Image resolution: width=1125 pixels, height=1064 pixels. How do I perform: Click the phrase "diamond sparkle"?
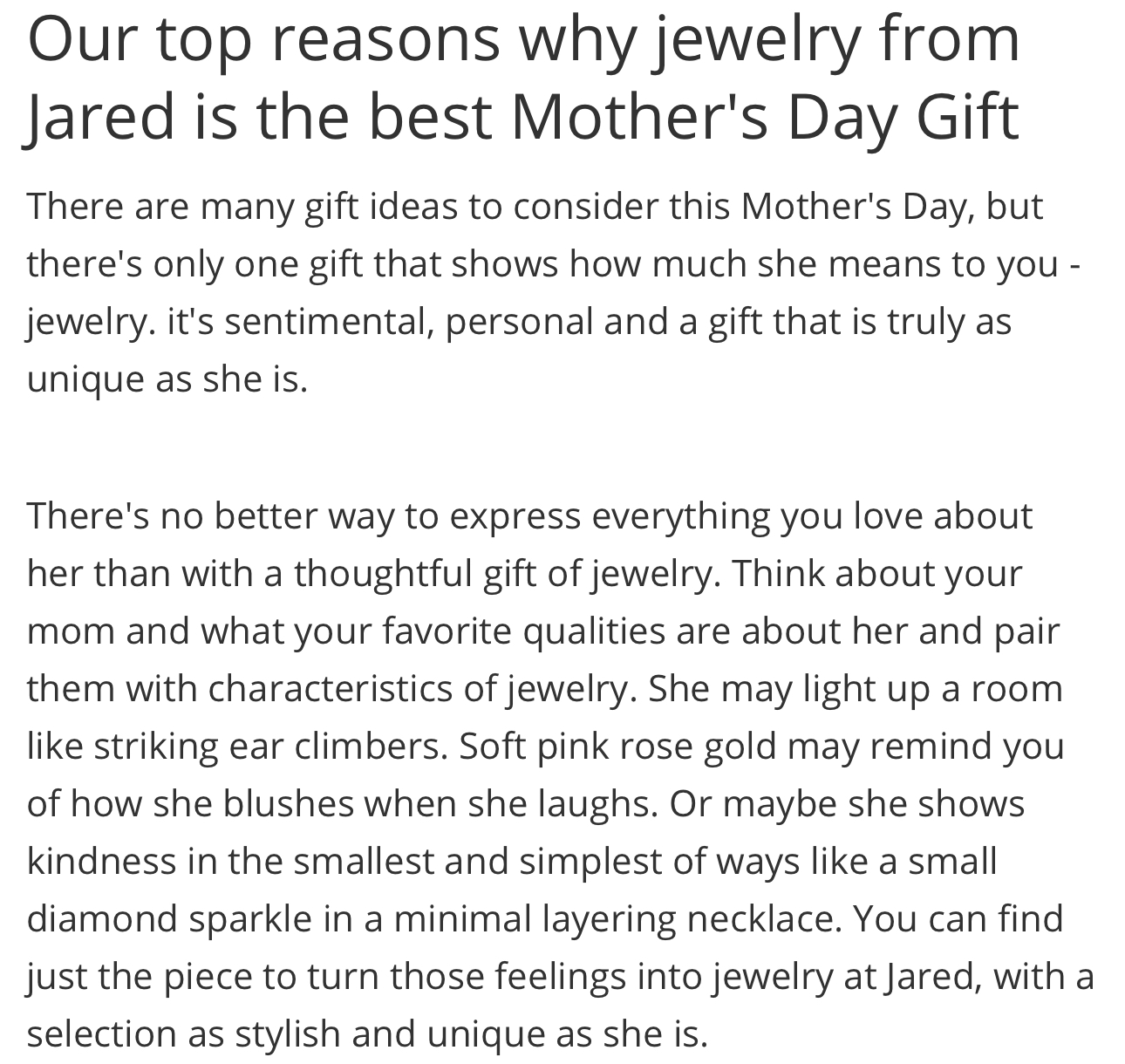click(169, 918)
